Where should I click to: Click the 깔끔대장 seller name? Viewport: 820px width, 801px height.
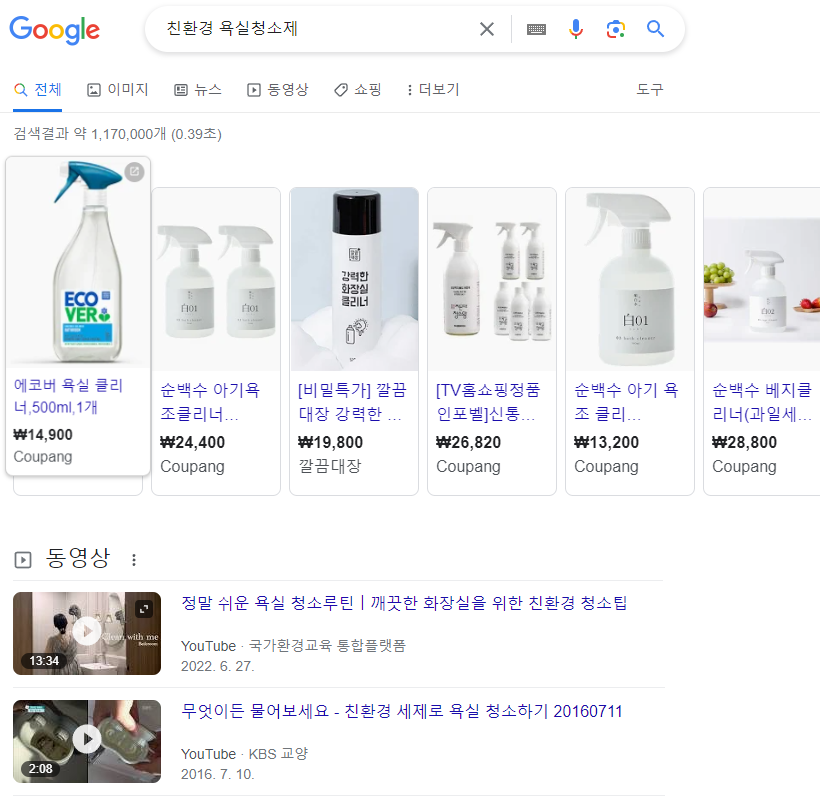(329, 466)
